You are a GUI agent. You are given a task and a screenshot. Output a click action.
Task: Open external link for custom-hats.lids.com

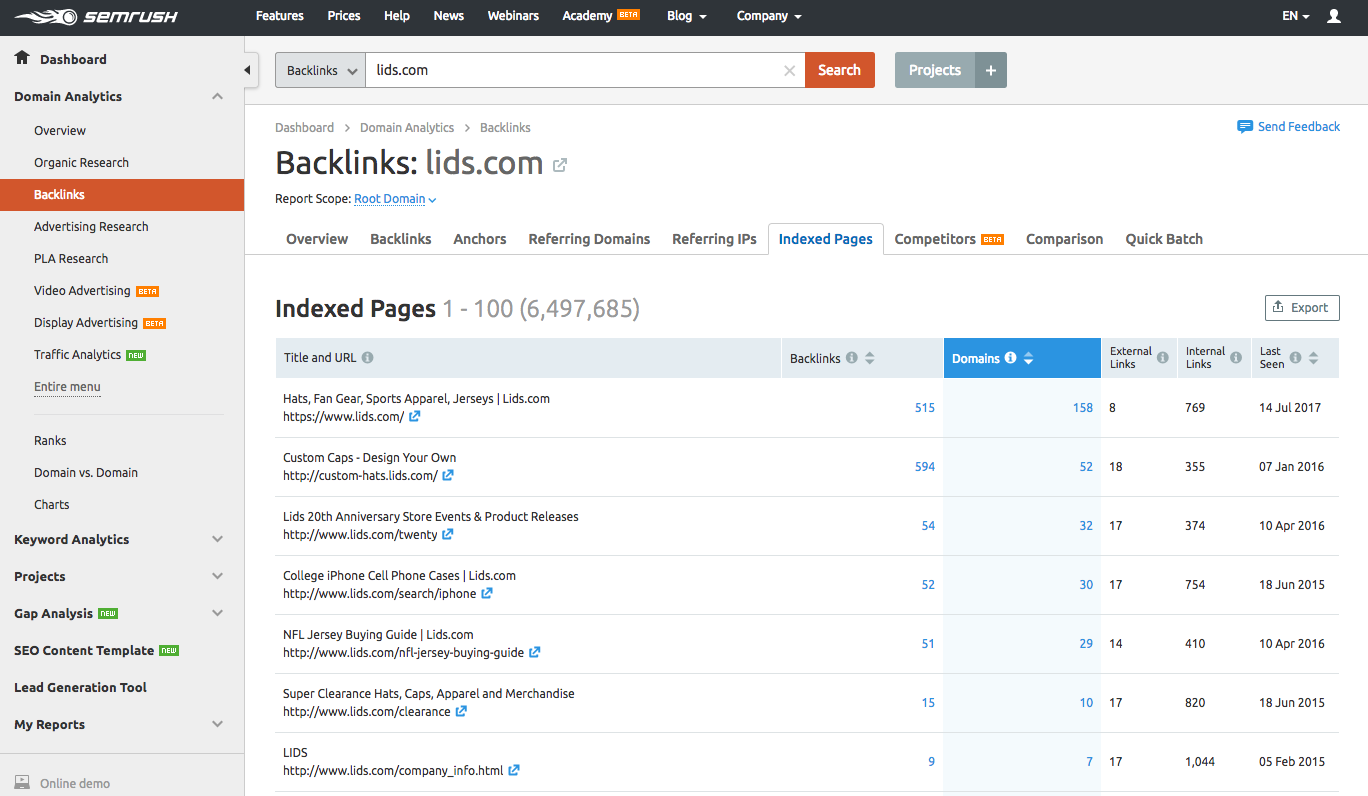[x=448, y=476]
